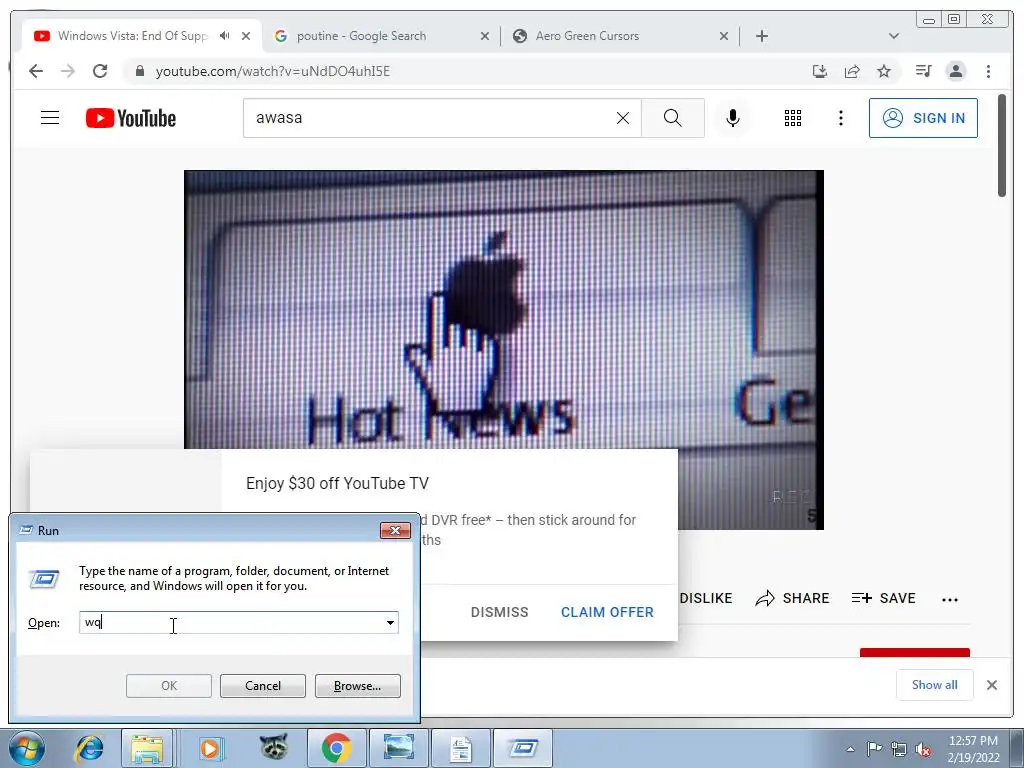Open the Windows Start orb
1024x768 pixels.
pos(27,748)
